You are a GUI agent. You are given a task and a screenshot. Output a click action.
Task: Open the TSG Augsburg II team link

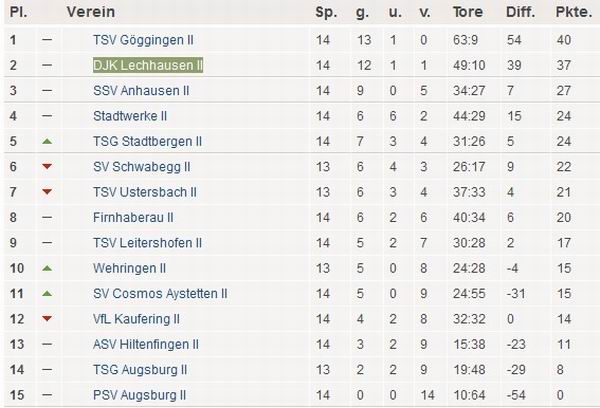139,370
